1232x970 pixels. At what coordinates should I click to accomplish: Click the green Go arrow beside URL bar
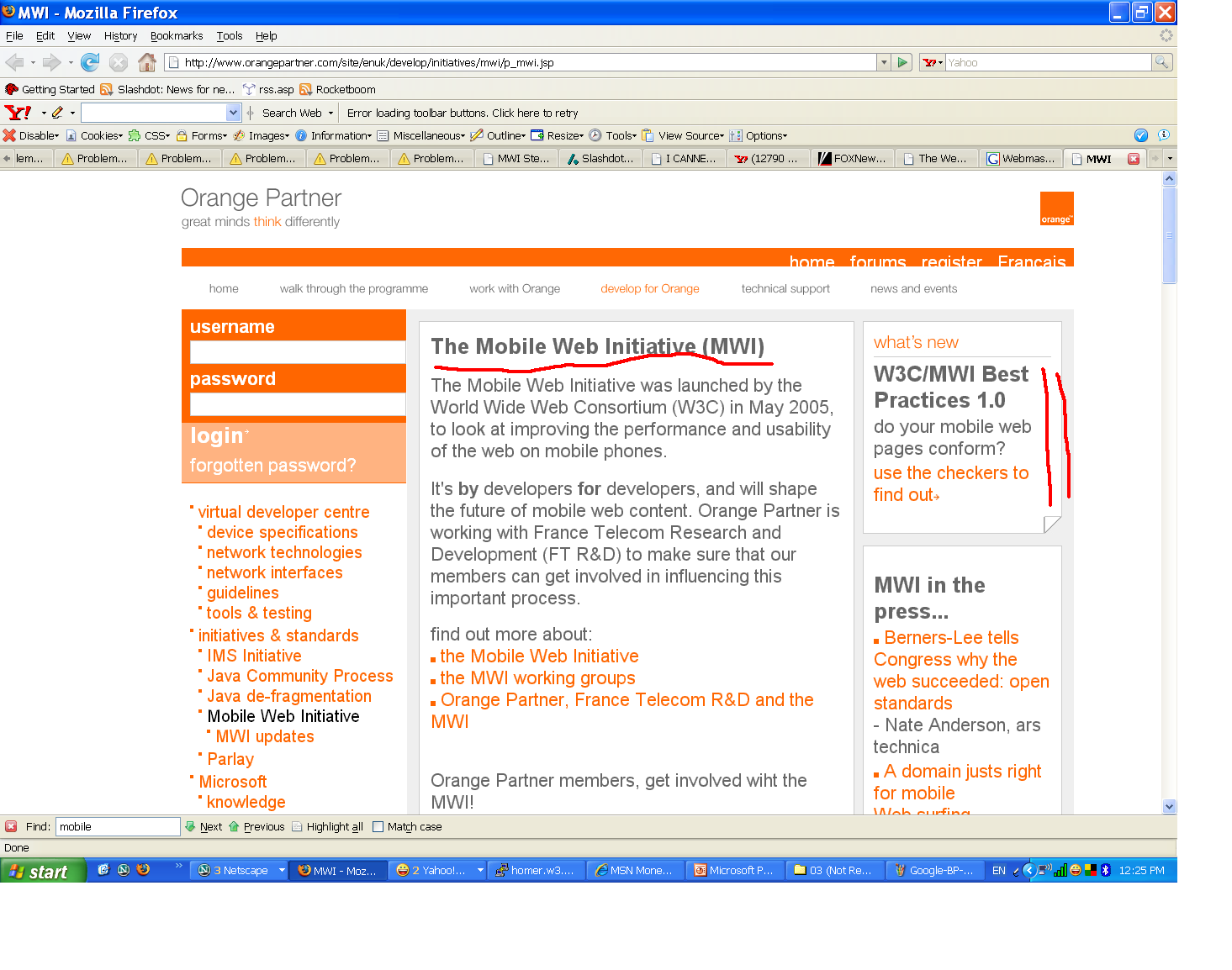902,62
